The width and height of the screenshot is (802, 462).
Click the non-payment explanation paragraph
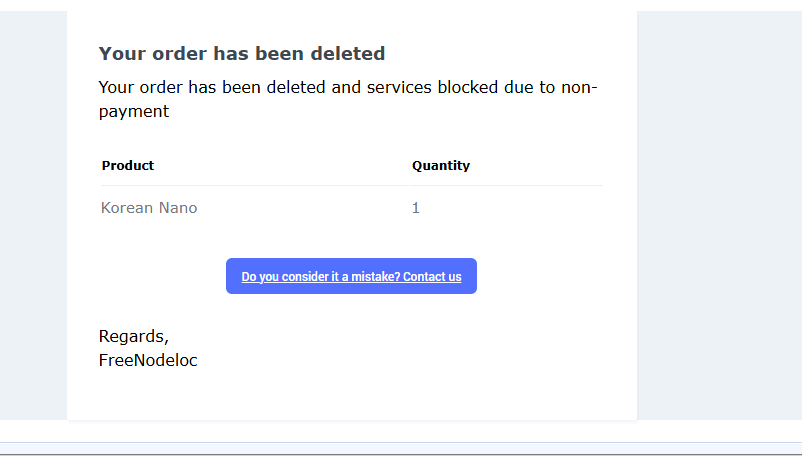[x=348, y=99]
